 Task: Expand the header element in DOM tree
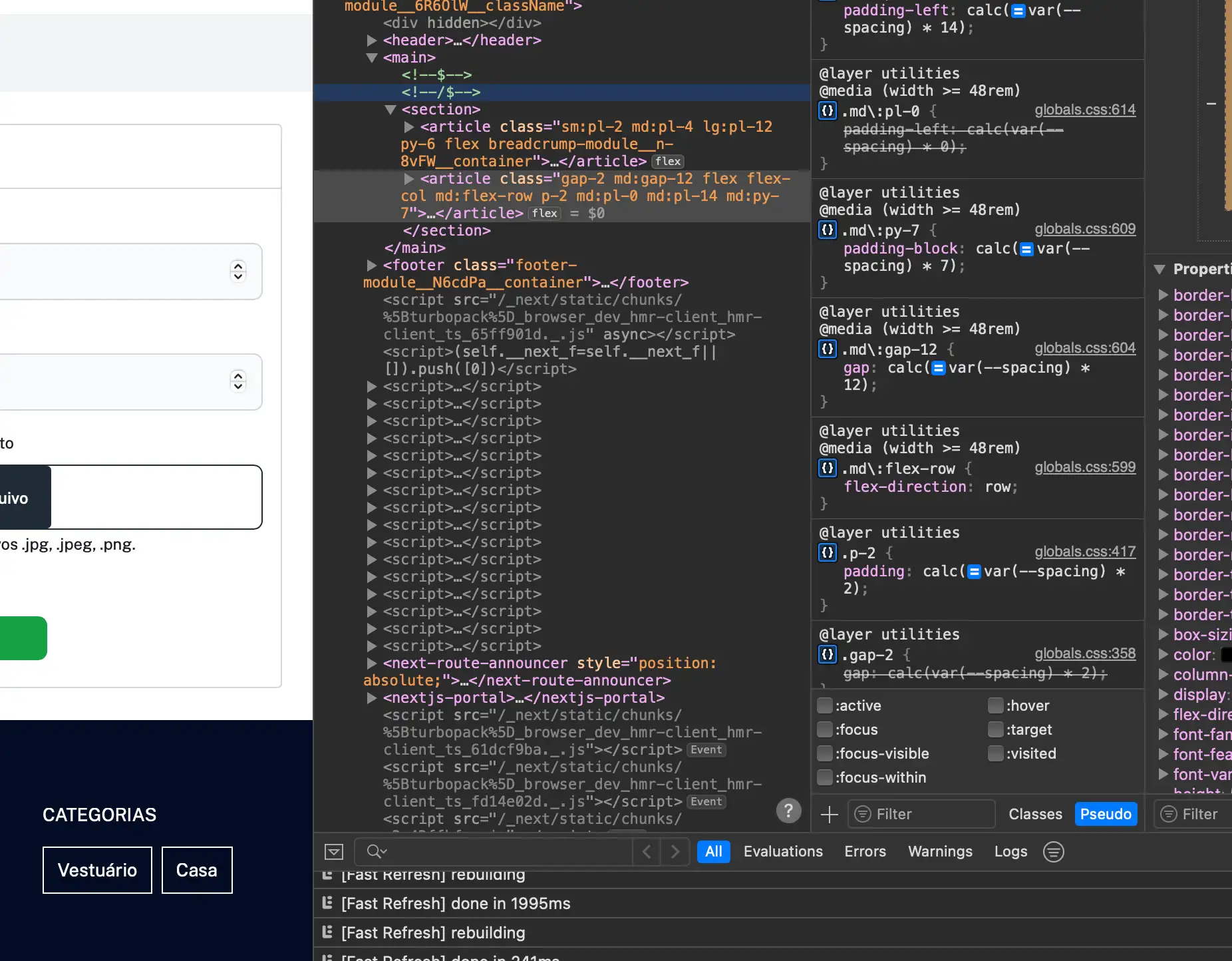(x=372, y=41)
